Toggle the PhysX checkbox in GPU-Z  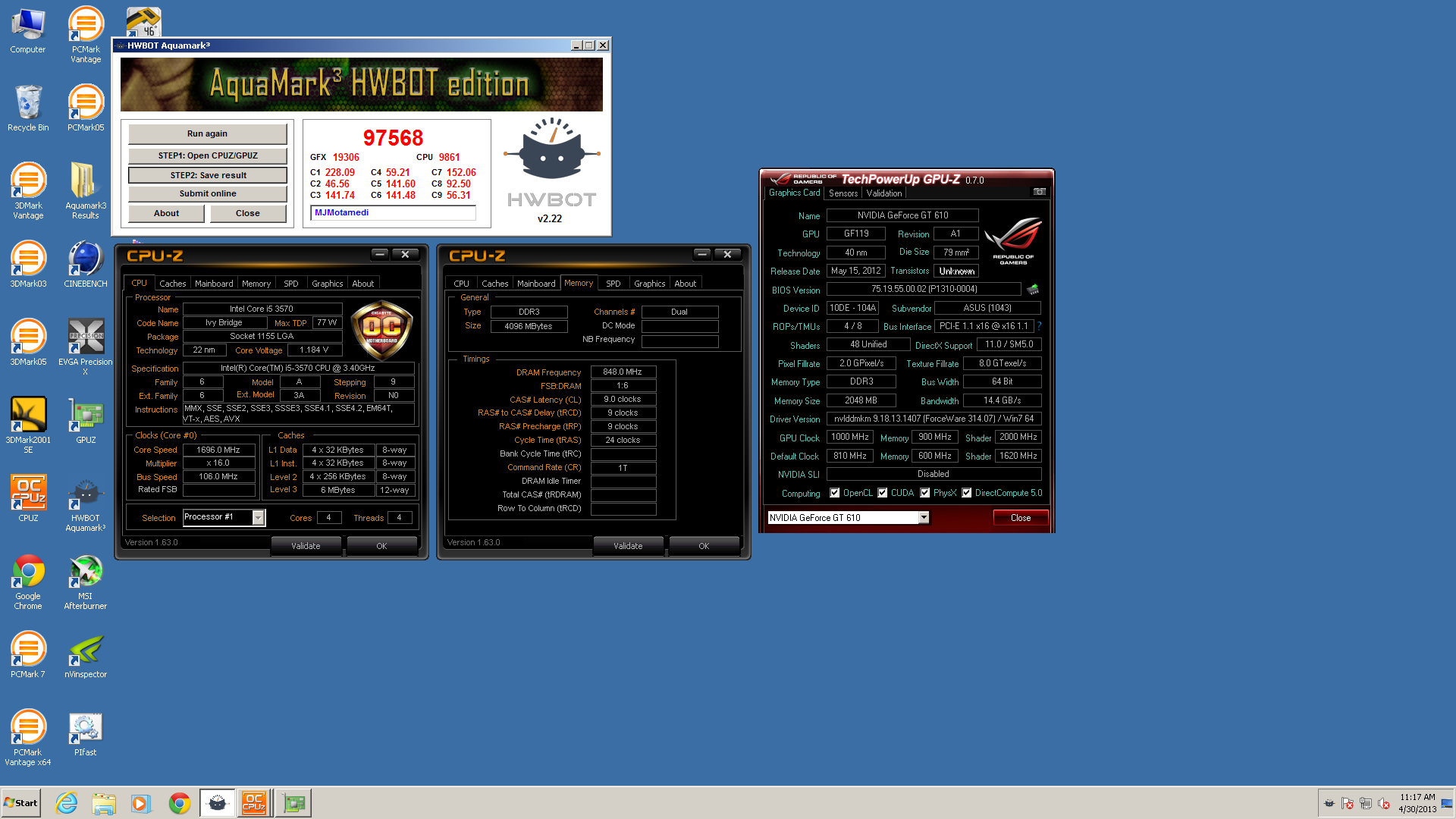point(925,493)
